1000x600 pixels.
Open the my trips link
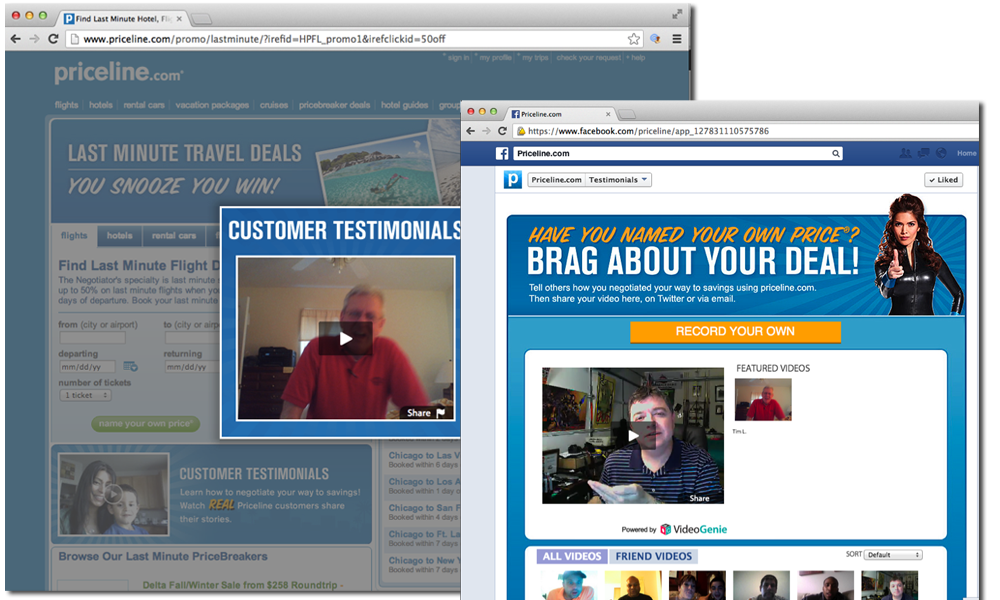pyautogui.click(x=535, y=57)
